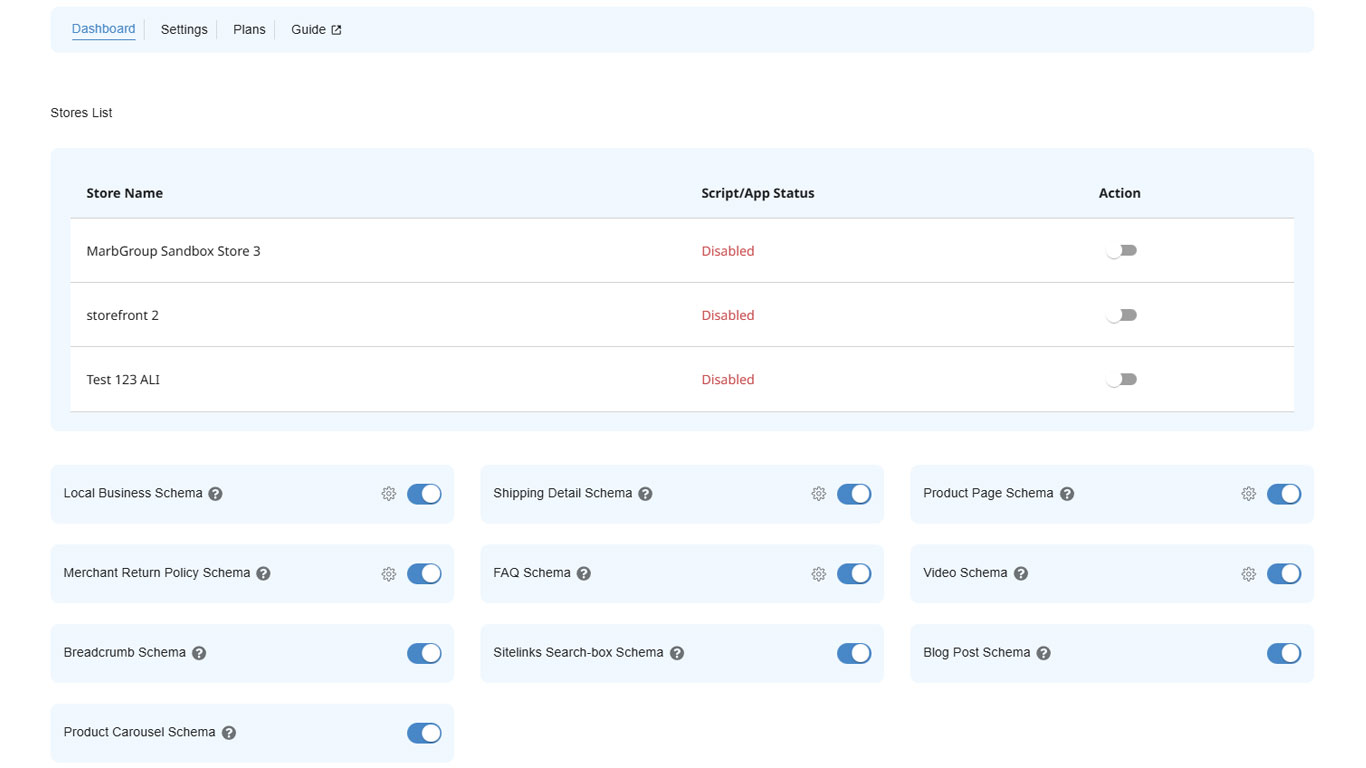Enable script for MarbGroup Sandbox Store 3
This screenshot has height=768, width=1366.
[1121, 251]
